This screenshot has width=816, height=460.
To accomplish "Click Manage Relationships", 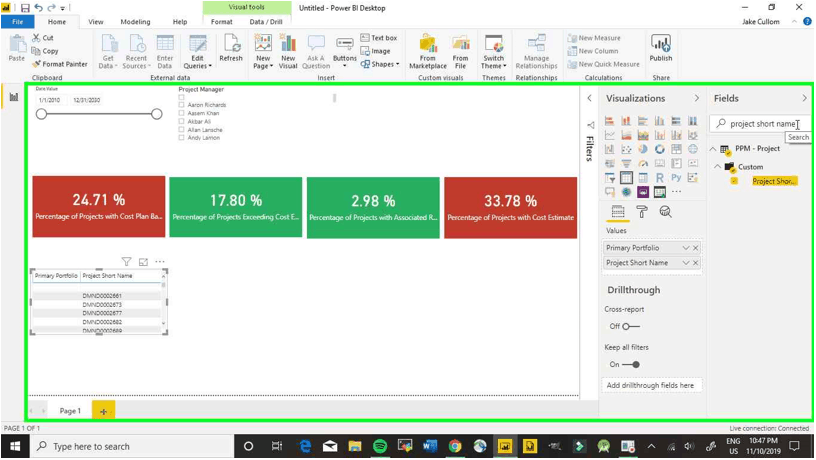I will pyautogui.click(x=536, y=51).
